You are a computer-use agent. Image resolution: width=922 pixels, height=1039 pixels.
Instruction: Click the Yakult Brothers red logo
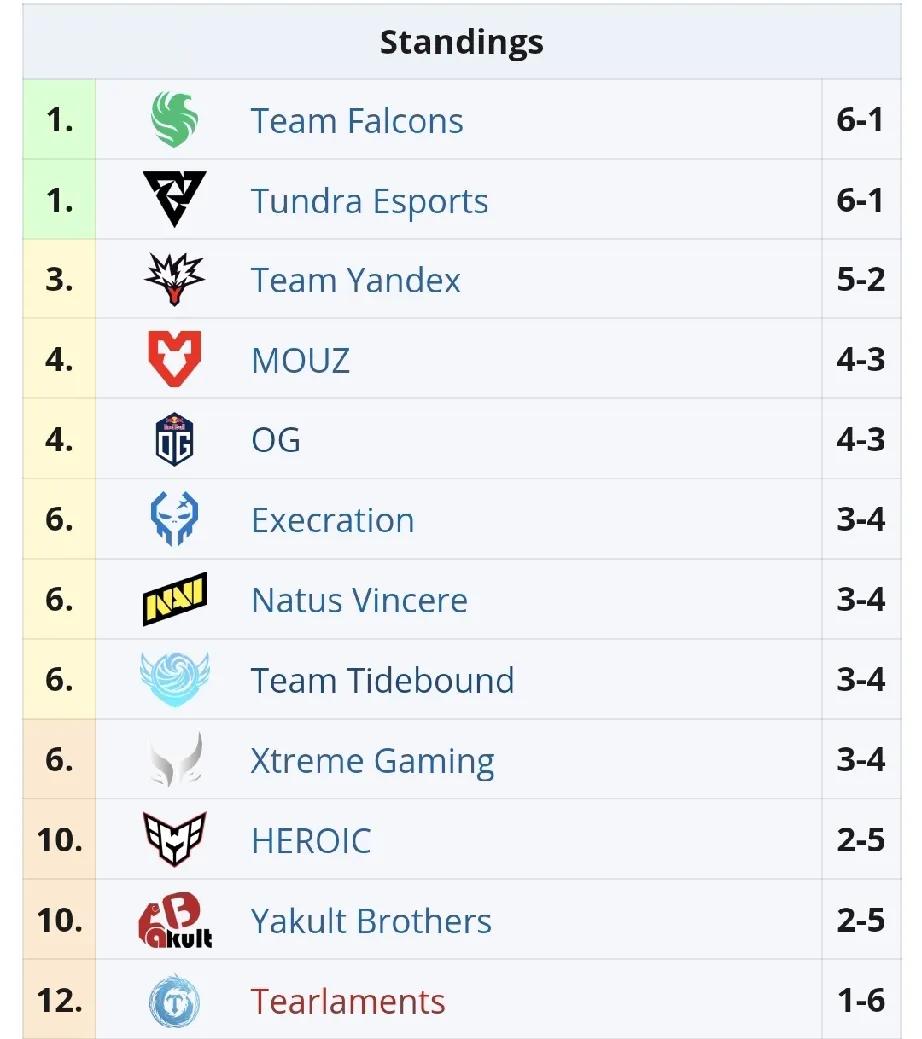pyautogui.click(x=175, y=921)
